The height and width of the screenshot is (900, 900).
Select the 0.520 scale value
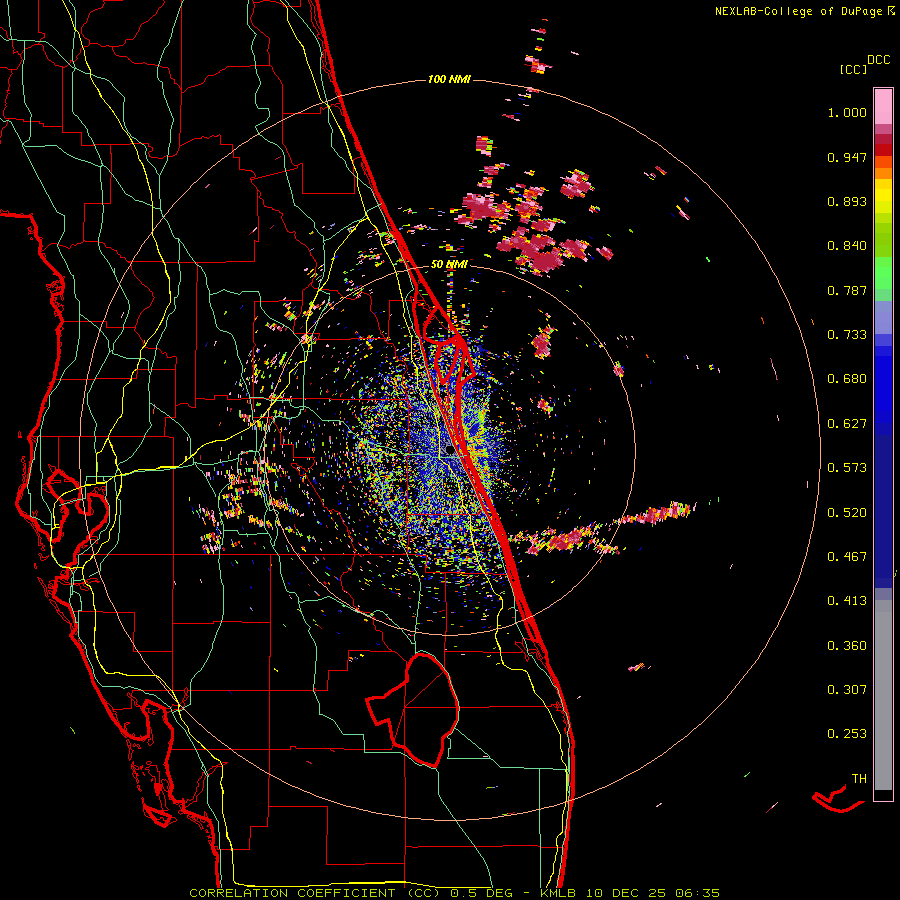point(847,513)
